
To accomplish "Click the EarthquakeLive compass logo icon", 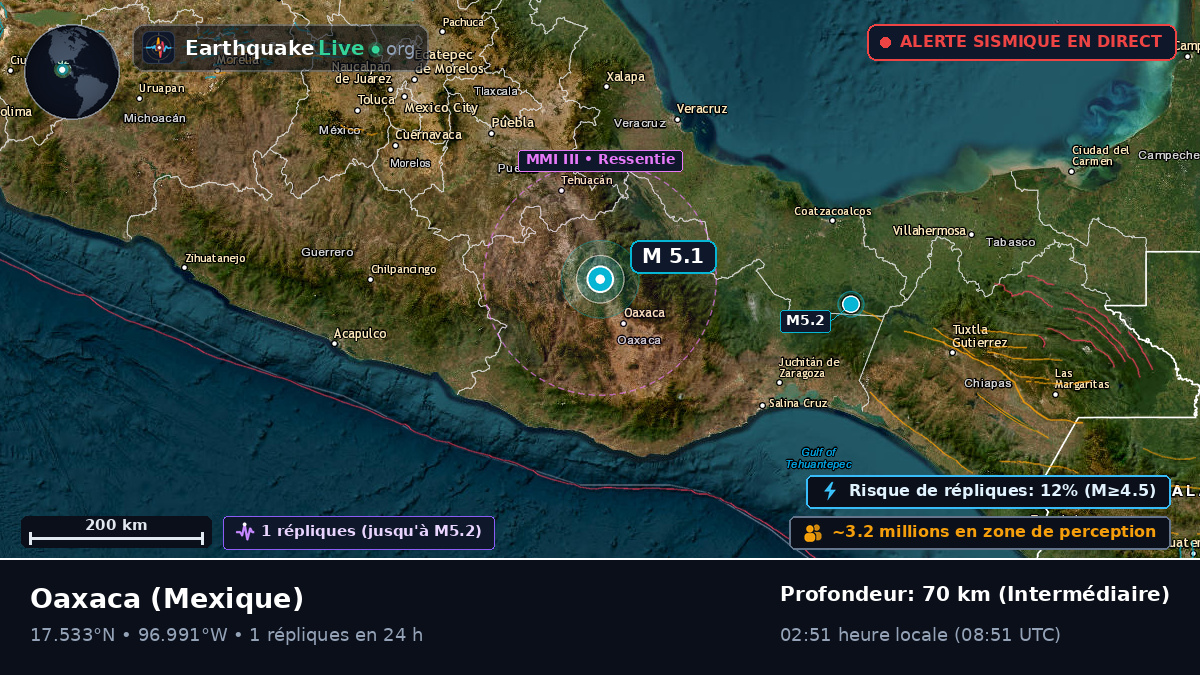I will [159, 48].
